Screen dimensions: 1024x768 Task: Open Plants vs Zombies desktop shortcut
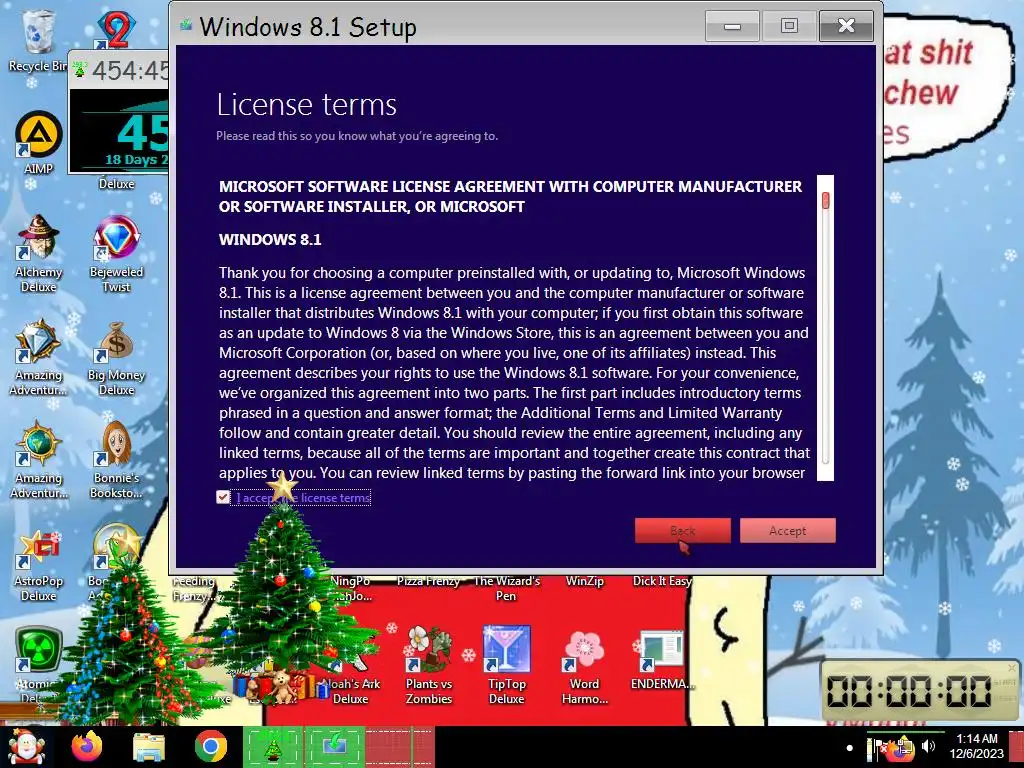(x=428, y=665)
